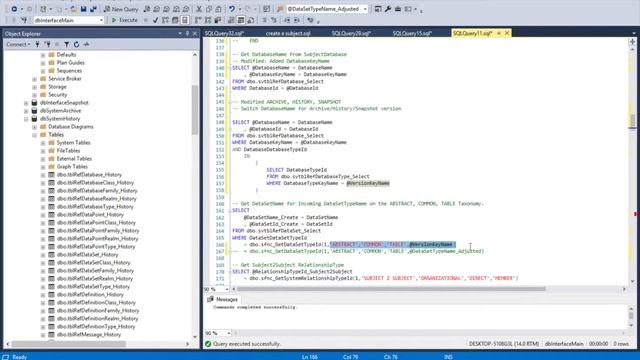Click the New Query button

coord(121,9)
